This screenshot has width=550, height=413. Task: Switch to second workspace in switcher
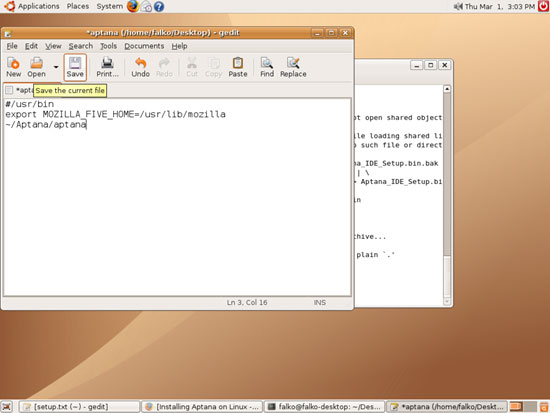(x=530, y=407)
